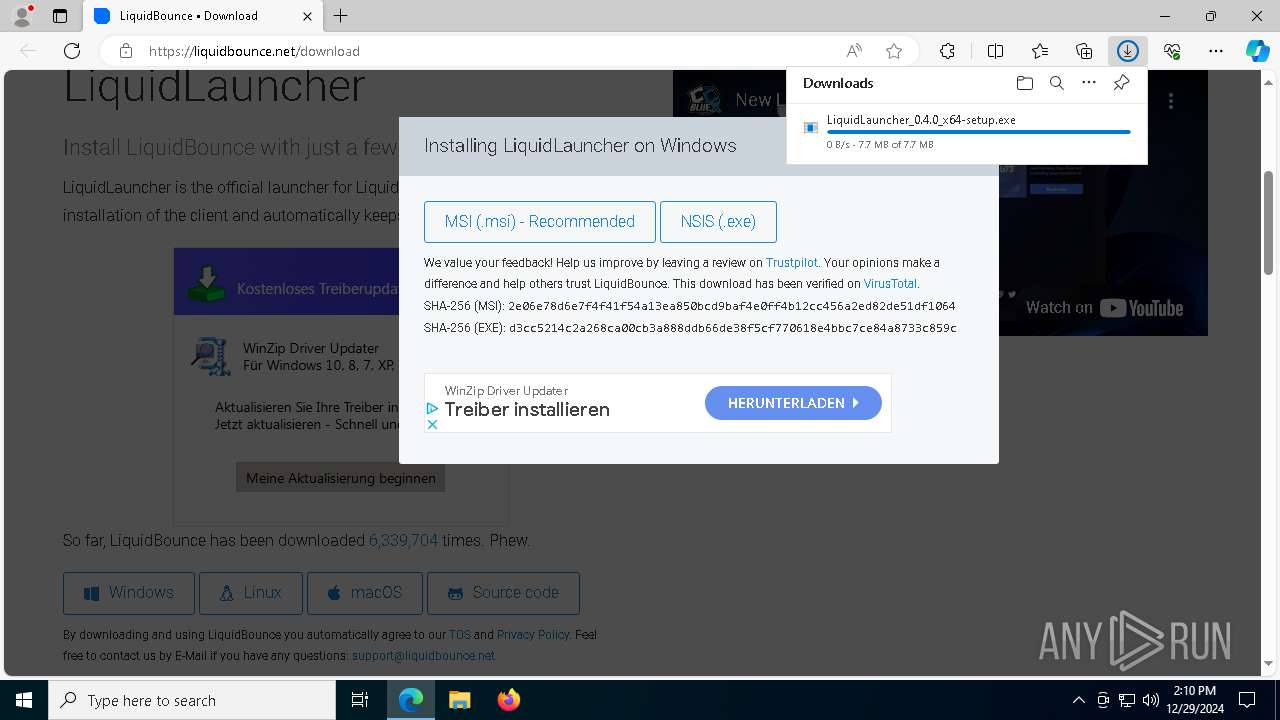Image resolution: width=1280 pixels, height=720 pixels.
Task: Open Edge Settings and more menu
Action: (1216, 51)
